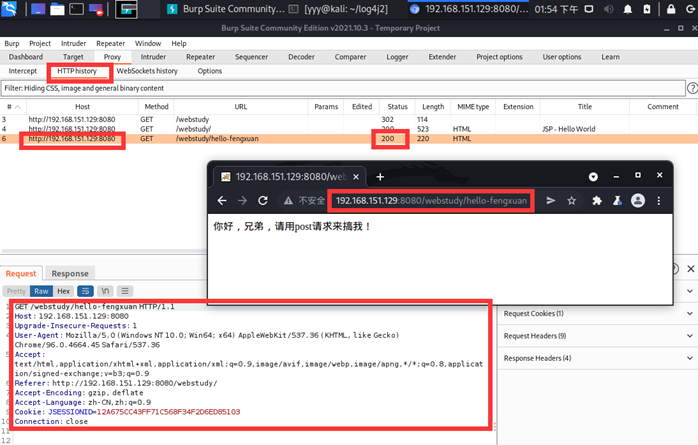Sort history by Status column header
The width and height of the screenshot is (698, 445).
(398, 107)
